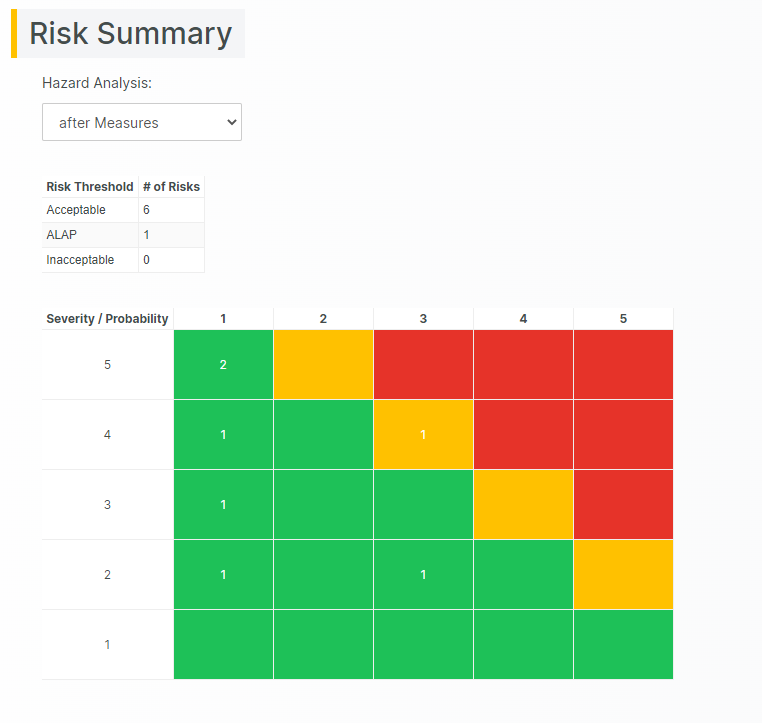Click probability column header 4
Screen dimensions: 762x723
523,319
